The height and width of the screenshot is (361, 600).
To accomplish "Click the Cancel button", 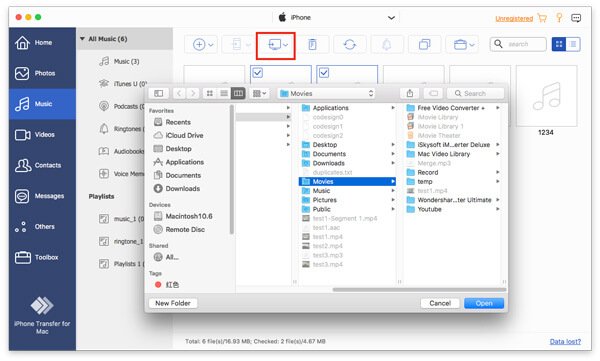I will click(x=440, y=303).
